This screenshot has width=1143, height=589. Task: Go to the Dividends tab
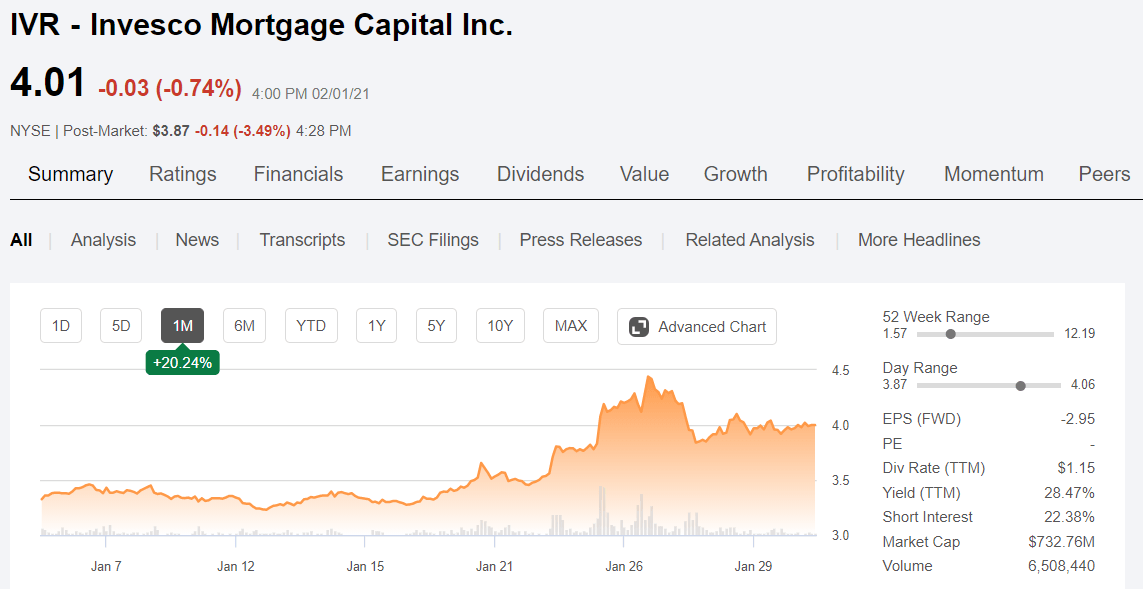pyautogui.click(x=540, y=174)
